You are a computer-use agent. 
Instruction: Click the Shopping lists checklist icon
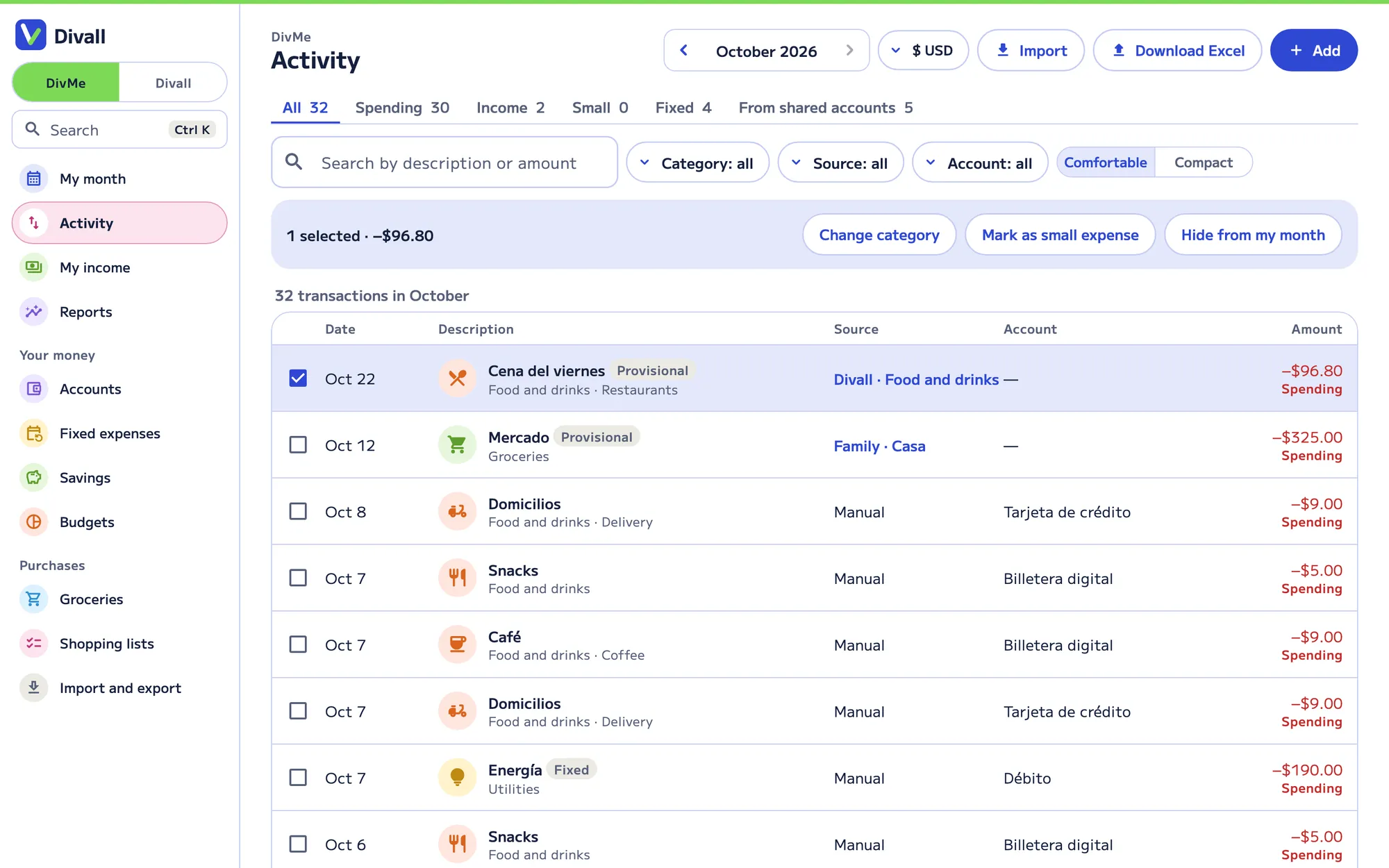pyautogui.click(x=33, y=644)
